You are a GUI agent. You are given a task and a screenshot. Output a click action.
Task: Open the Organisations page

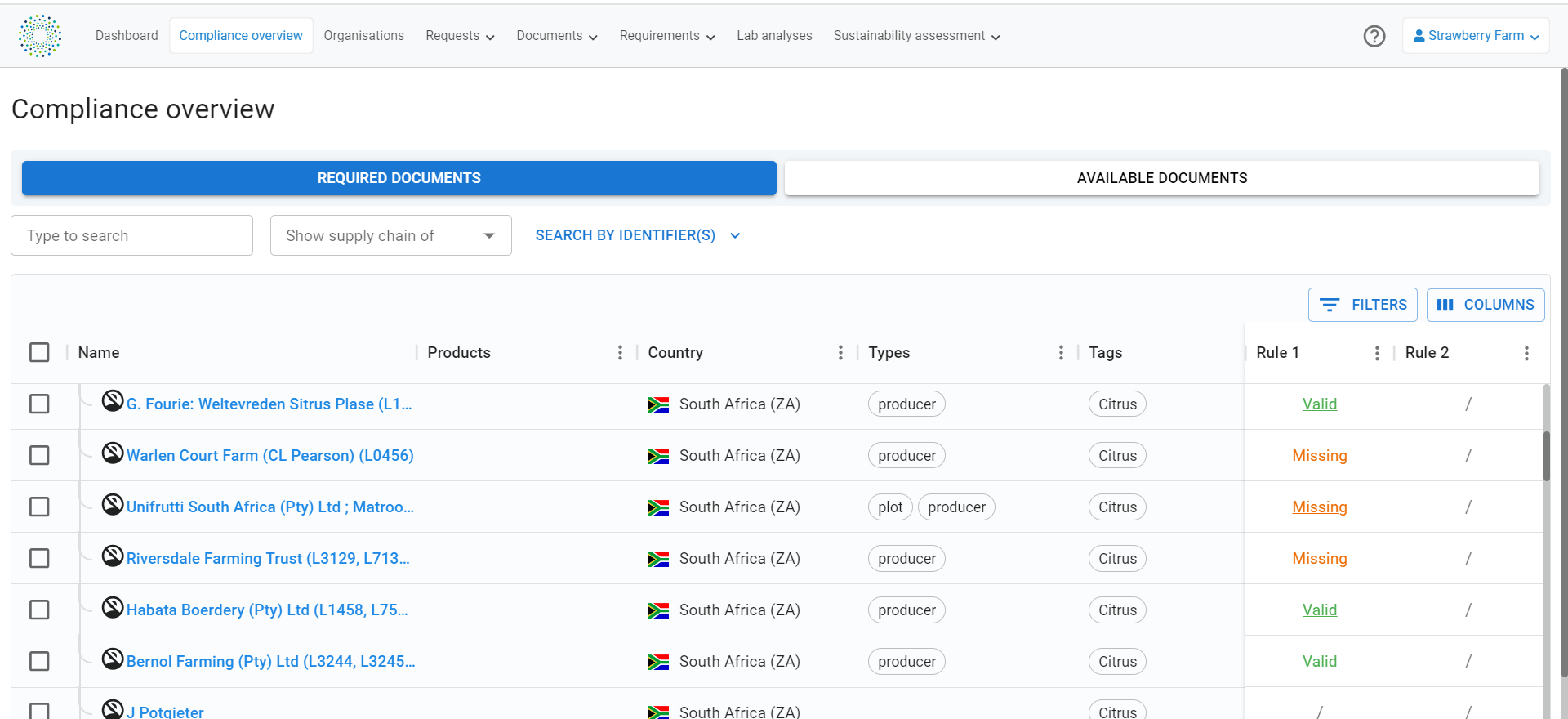[364, 36]
